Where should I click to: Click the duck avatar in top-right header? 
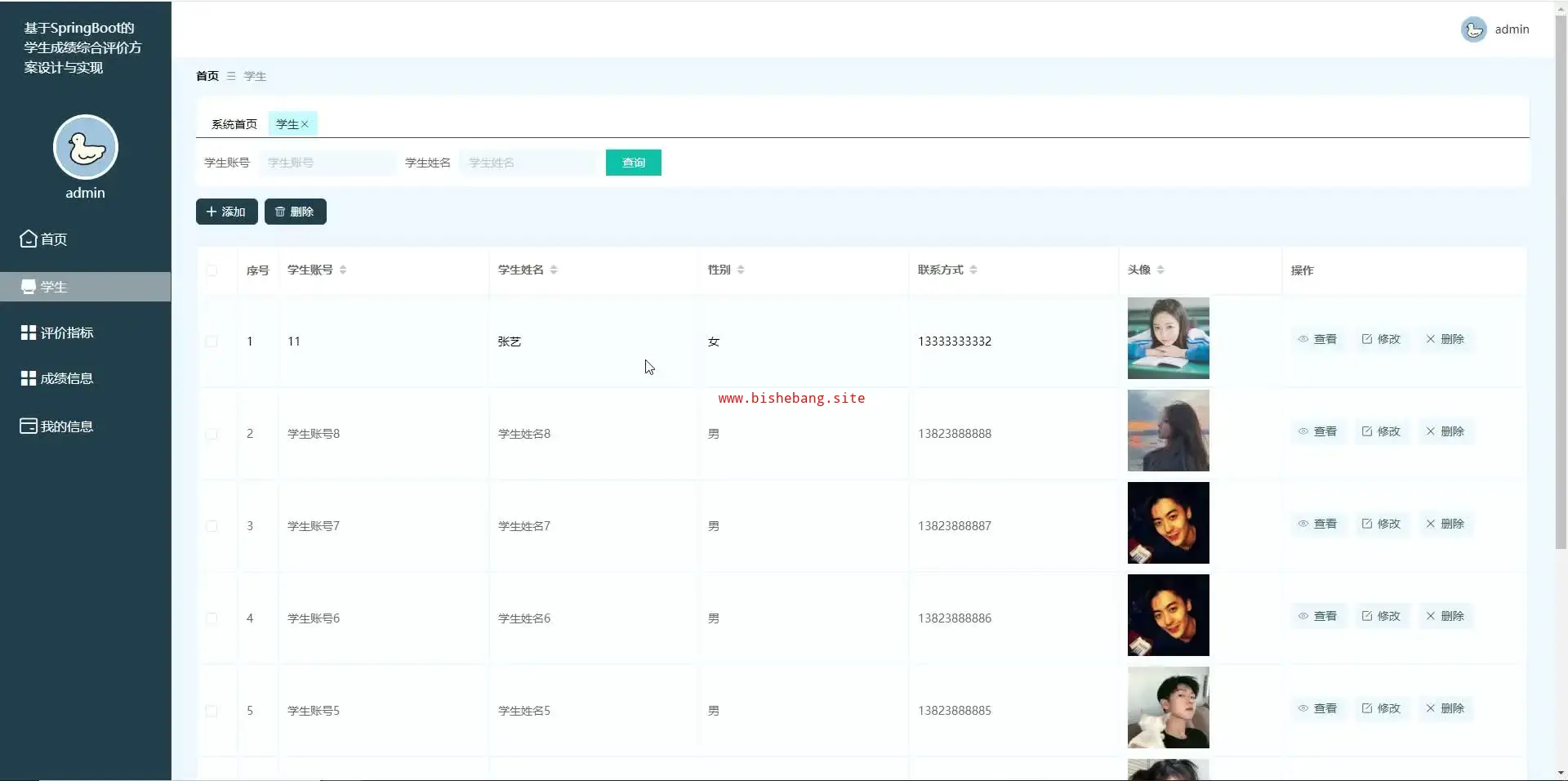pos(1473,29)
